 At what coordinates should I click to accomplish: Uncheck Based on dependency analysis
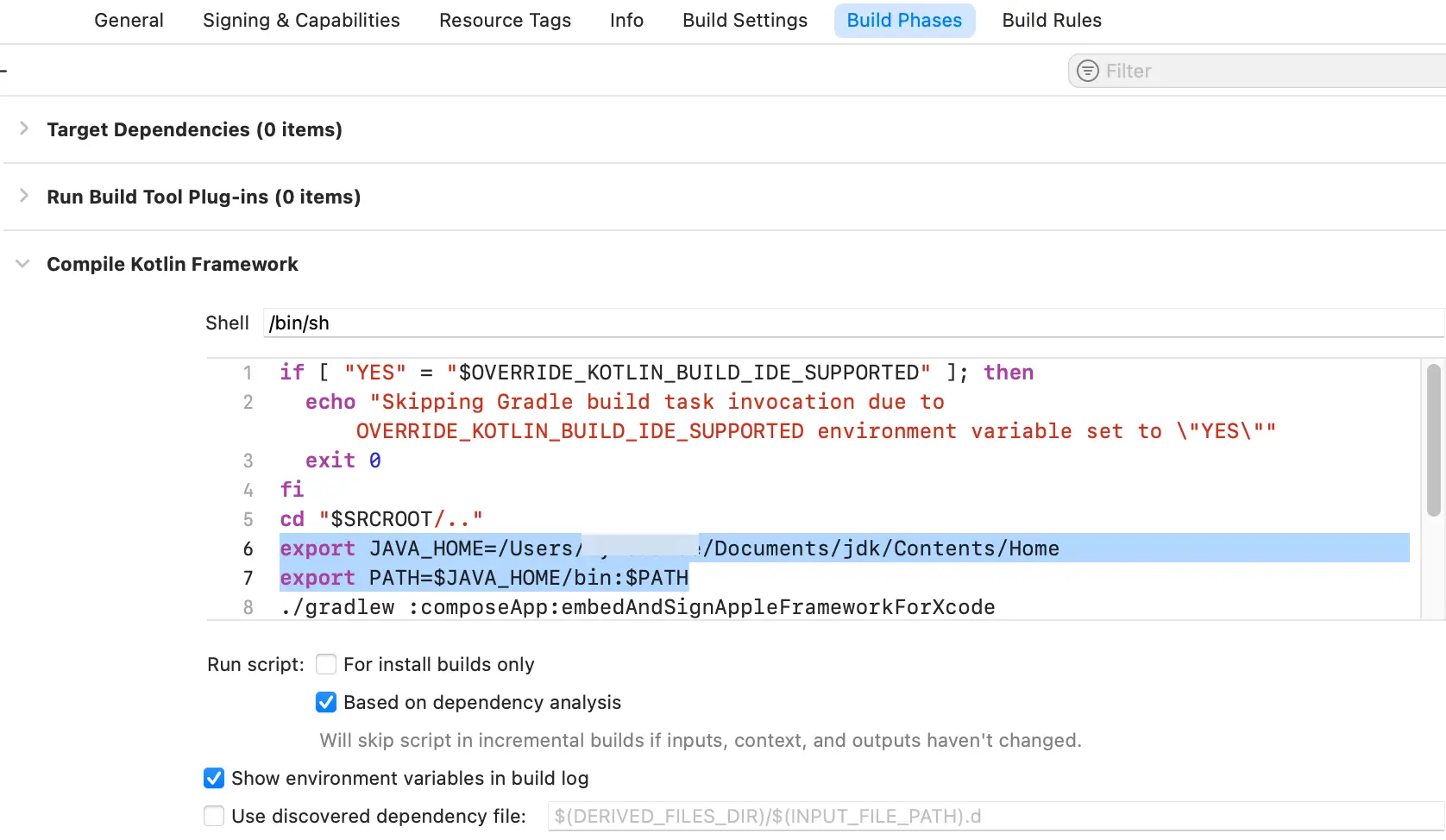coord(326,702)
